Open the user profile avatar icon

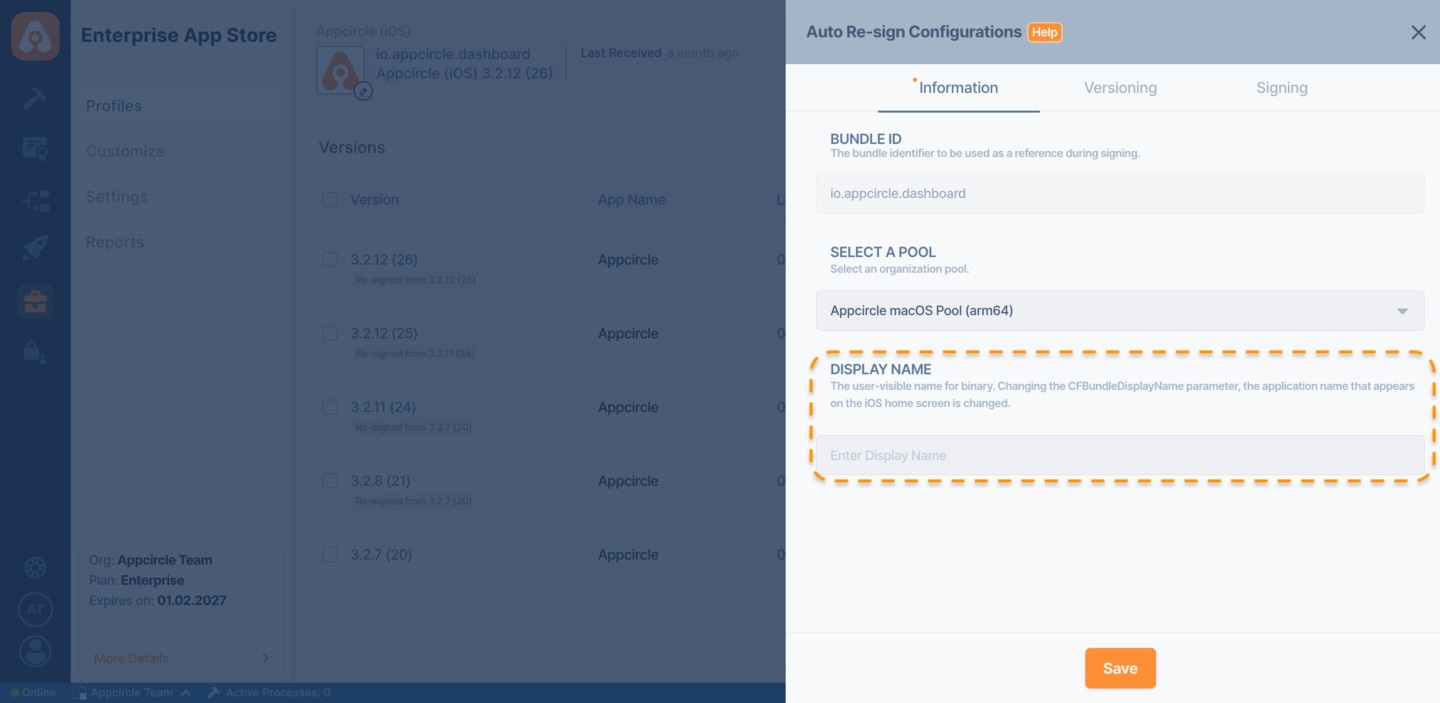pos(35,651)
